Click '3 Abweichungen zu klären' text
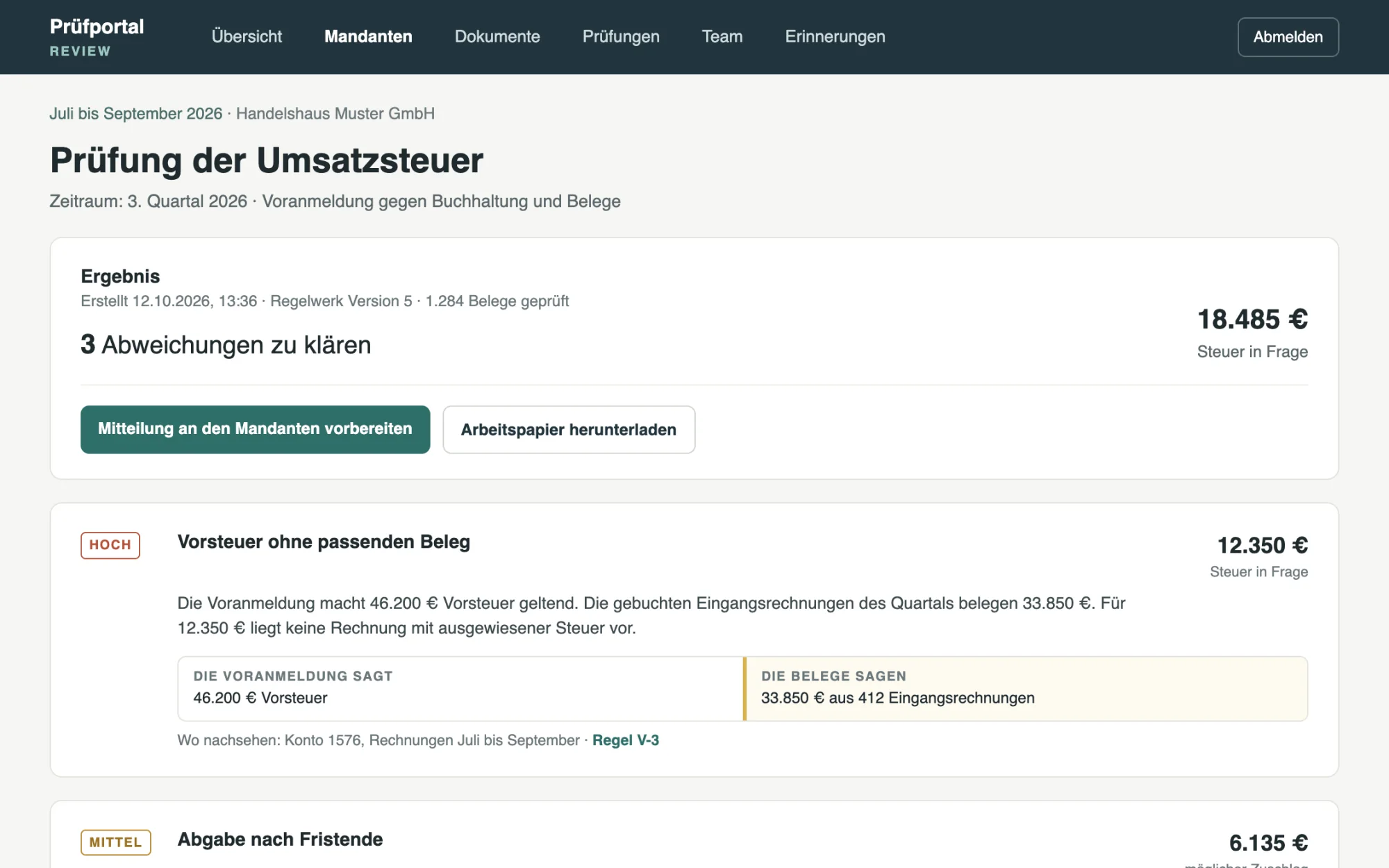 (226, 344)
